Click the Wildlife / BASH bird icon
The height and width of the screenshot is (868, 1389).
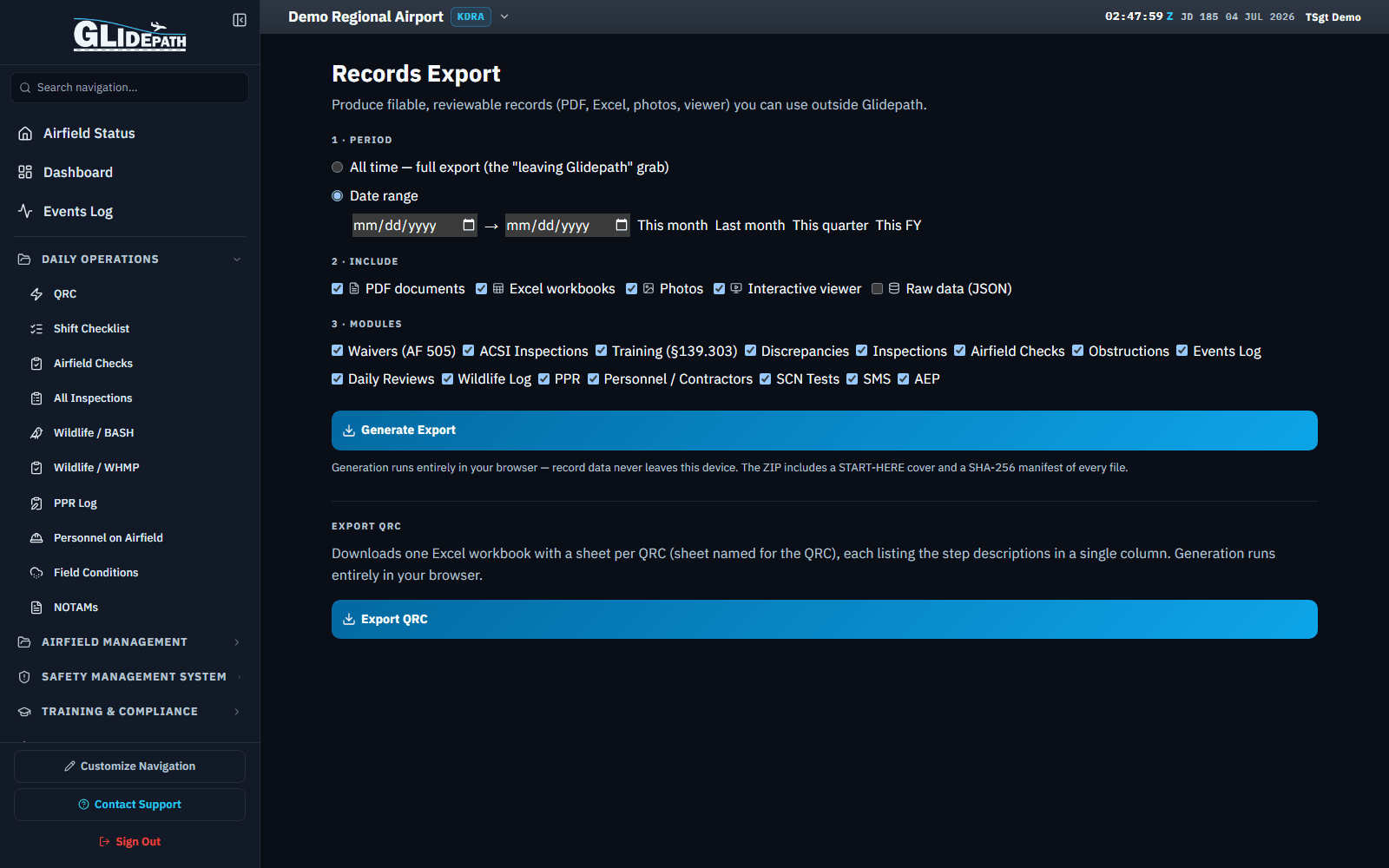pos(36,433)
